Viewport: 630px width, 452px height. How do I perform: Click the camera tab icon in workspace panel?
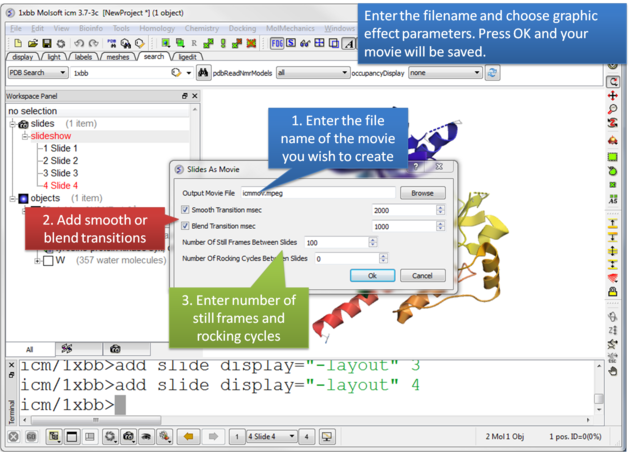[116, 349]
